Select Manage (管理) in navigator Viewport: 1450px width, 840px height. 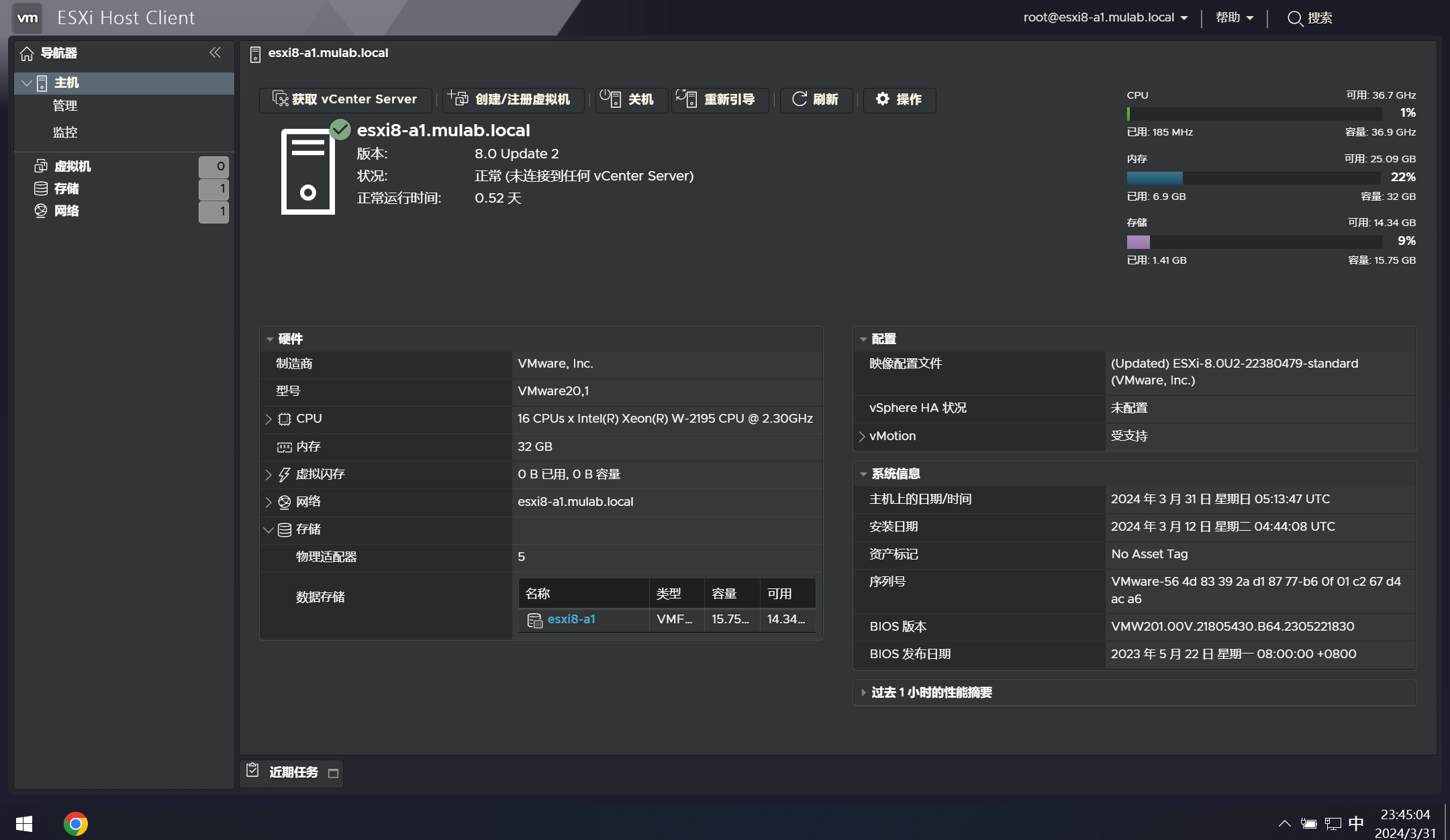click(x=65, y=106)
